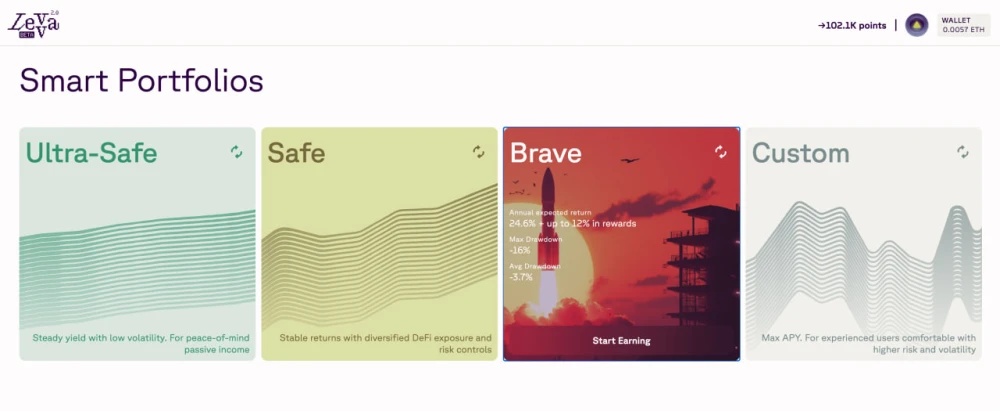The image size is (1000, 411).
Task: Click the 'Steady yield with low volatility' description
Action: pyautogui.click(x=141, y=343)
